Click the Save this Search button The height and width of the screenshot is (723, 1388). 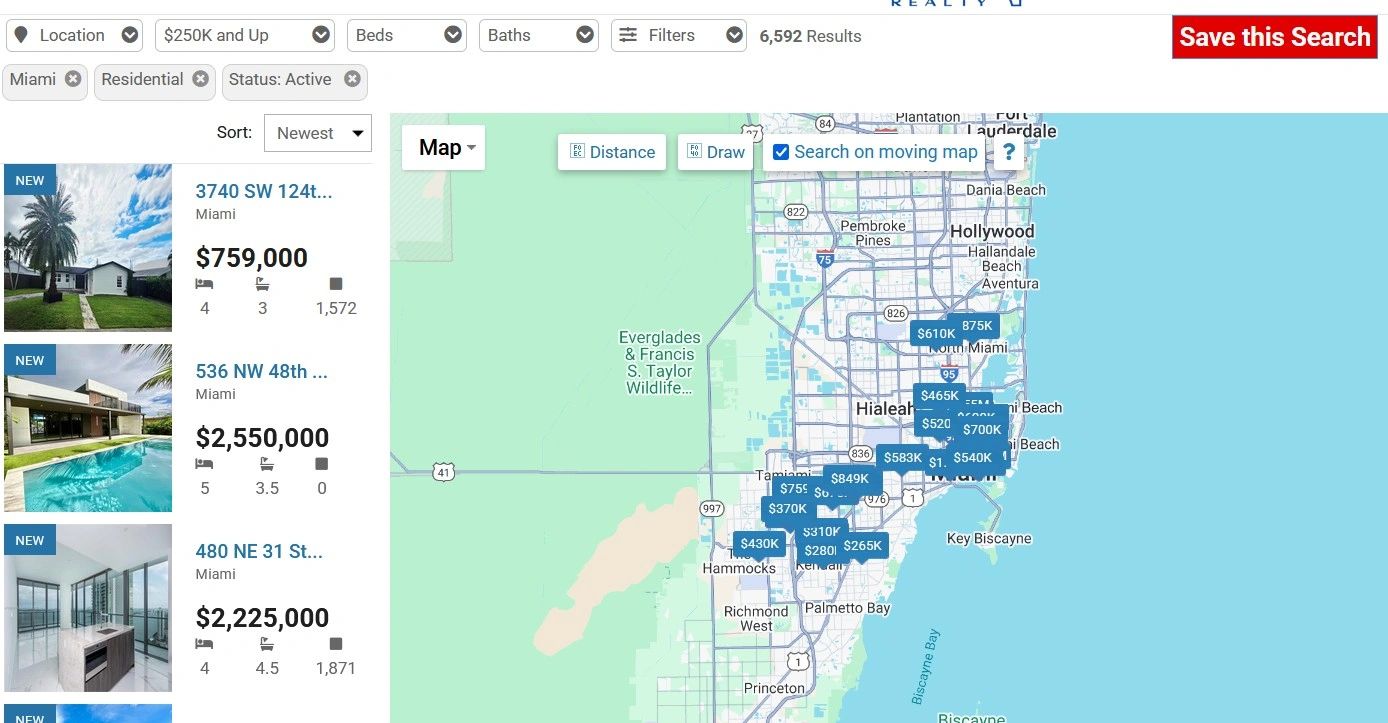[x=1274, y=37]
